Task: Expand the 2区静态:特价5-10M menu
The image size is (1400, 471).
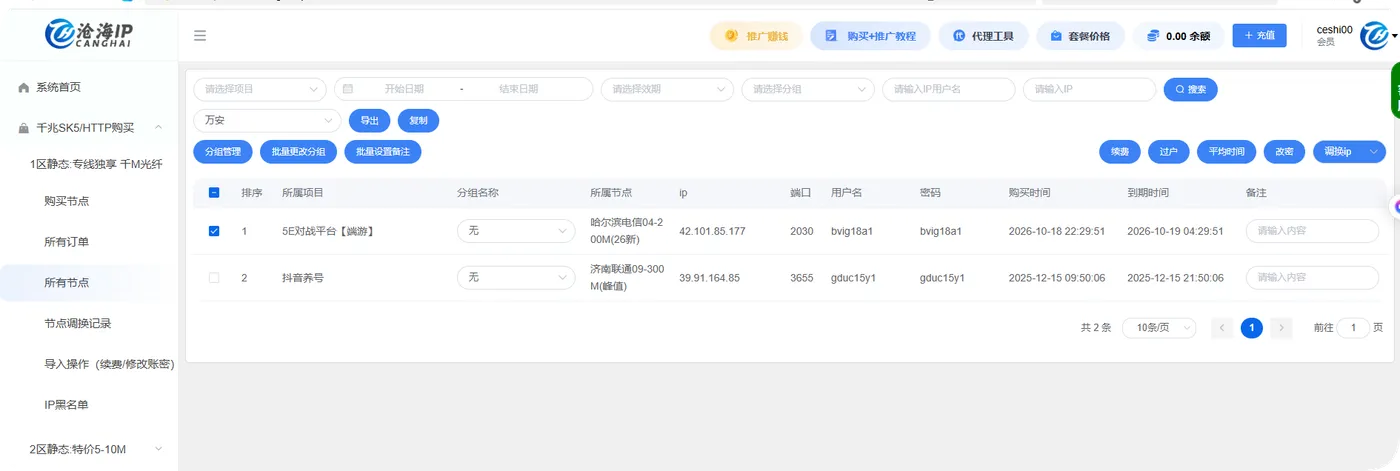Action: tap(158, 449)
